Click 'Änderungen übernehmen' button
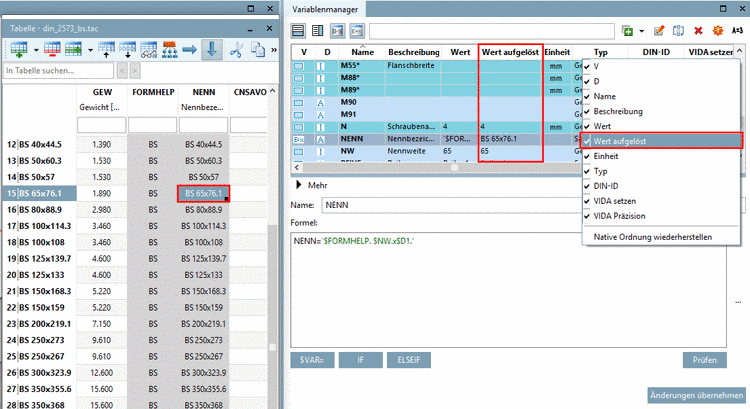The width and height of the screenshot is (750, 409). tap(697, 395)
